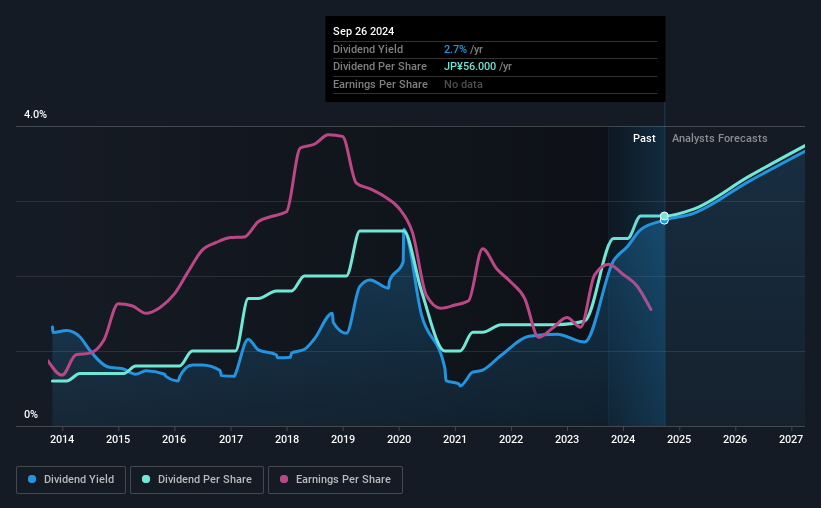The image size is (821, 508).
Task: Click the 2014 x-axis label
Action: click(62, 439)
